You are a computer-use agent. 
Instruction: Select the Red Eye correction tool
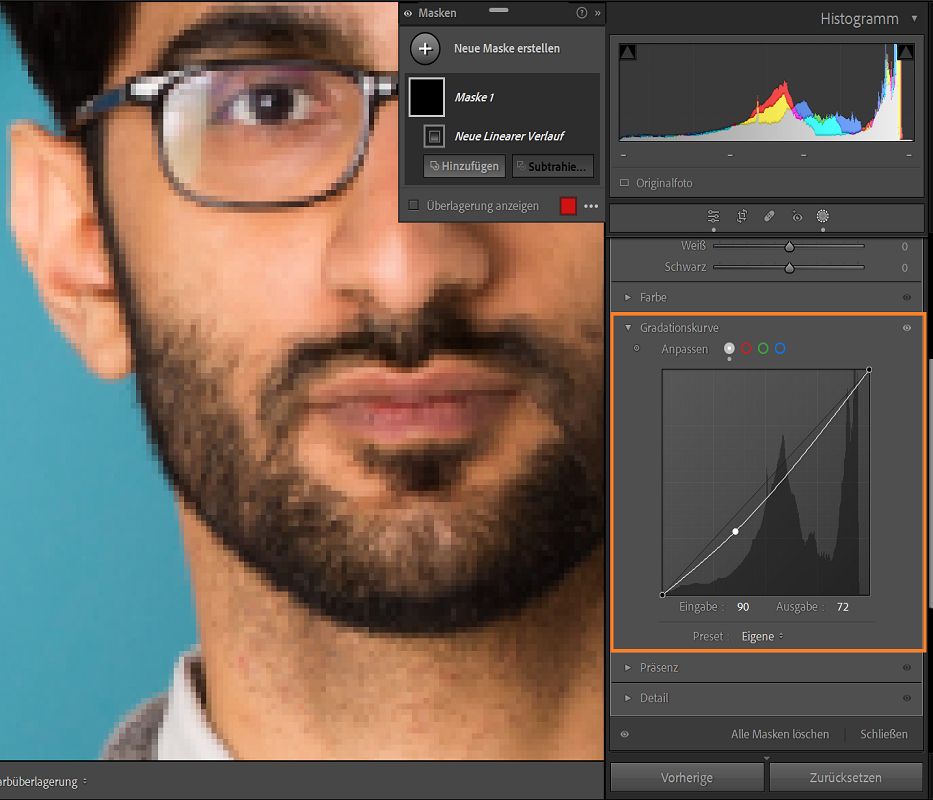pyautogui.click(x=797, y=216)
